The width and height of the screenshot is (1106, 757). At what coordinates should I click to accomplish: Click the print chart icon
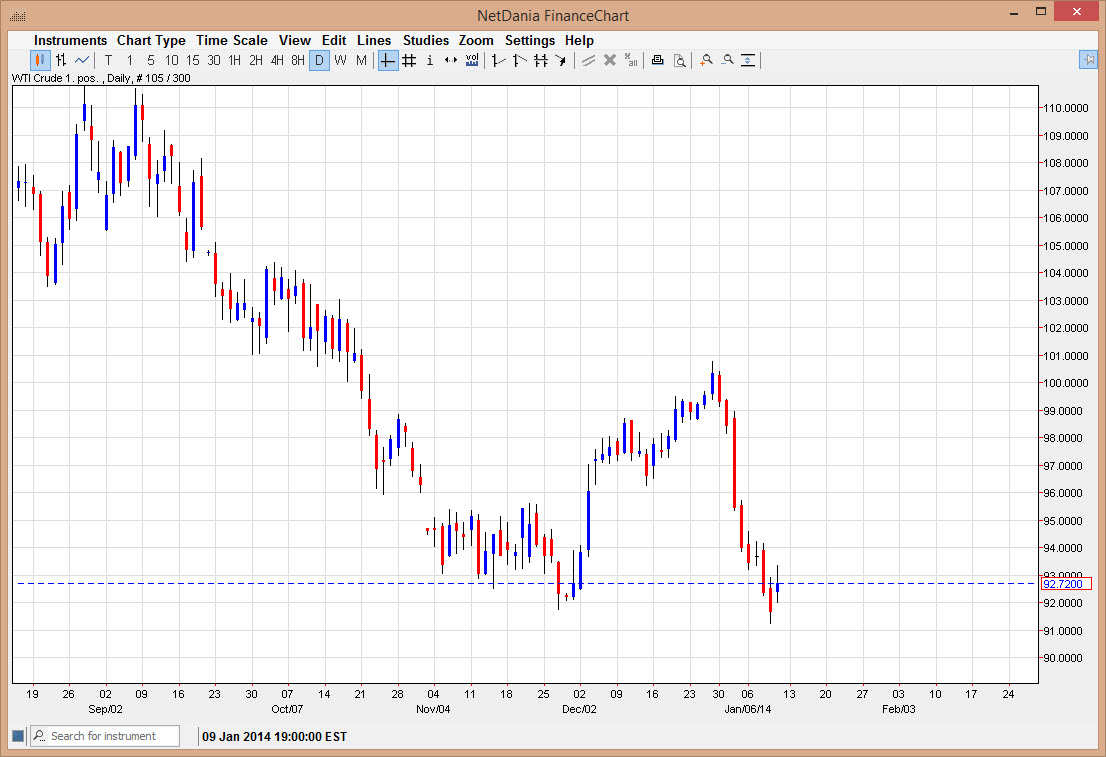tap(657, 60)
